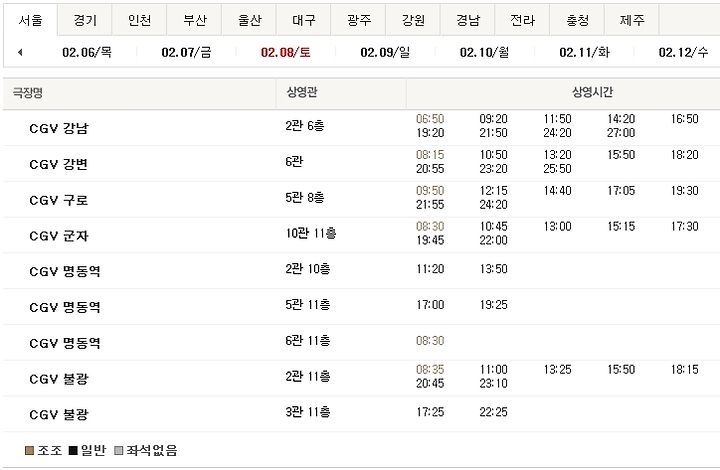Screen dimensions: 720x470
Task: Click the 5관 8층 screen cell
Action: [305, 197]
